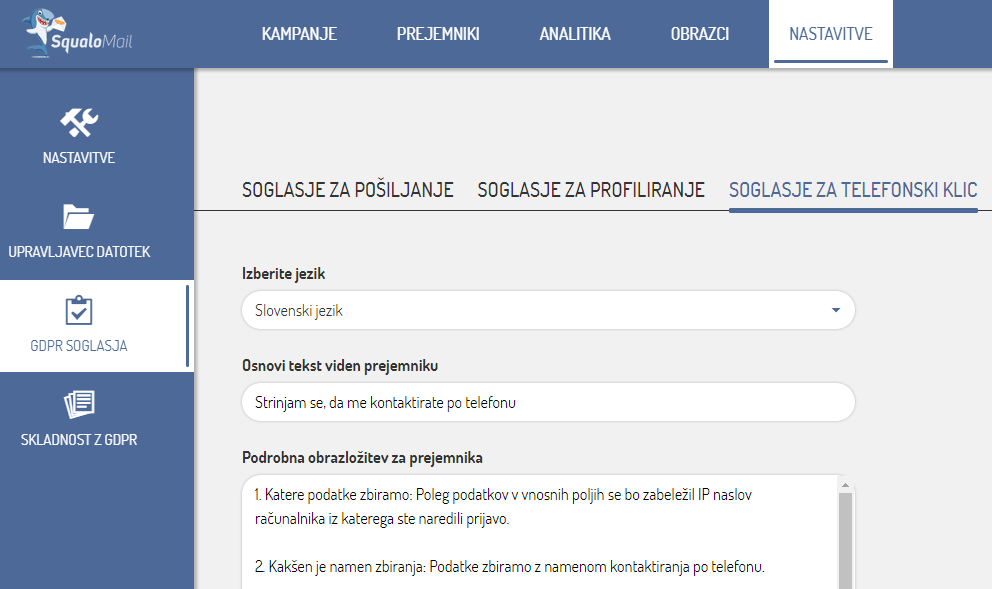Open the Analitika section
The height and width of the screenshot is (589, 992).
575,34
